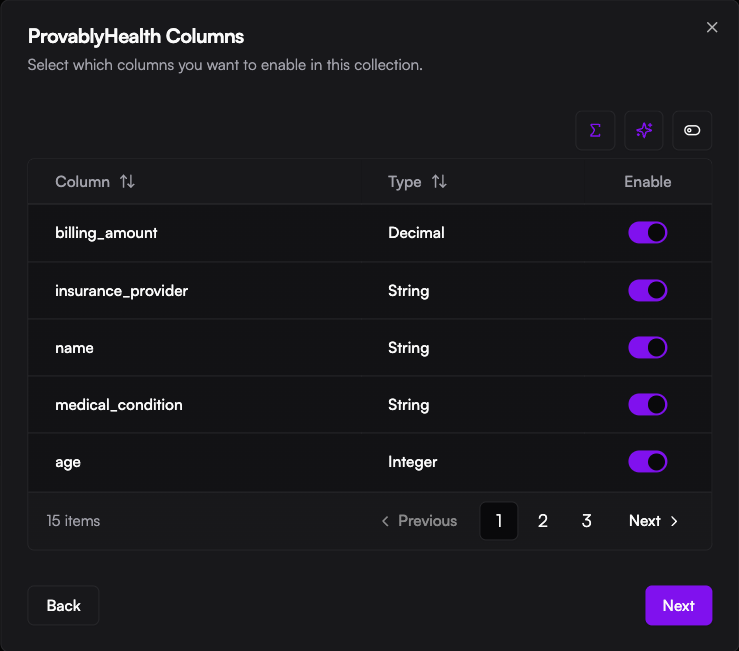Close the ProvablyHealth Columns dialog
This screenshot has width=739, height=651.
(712, 28)
